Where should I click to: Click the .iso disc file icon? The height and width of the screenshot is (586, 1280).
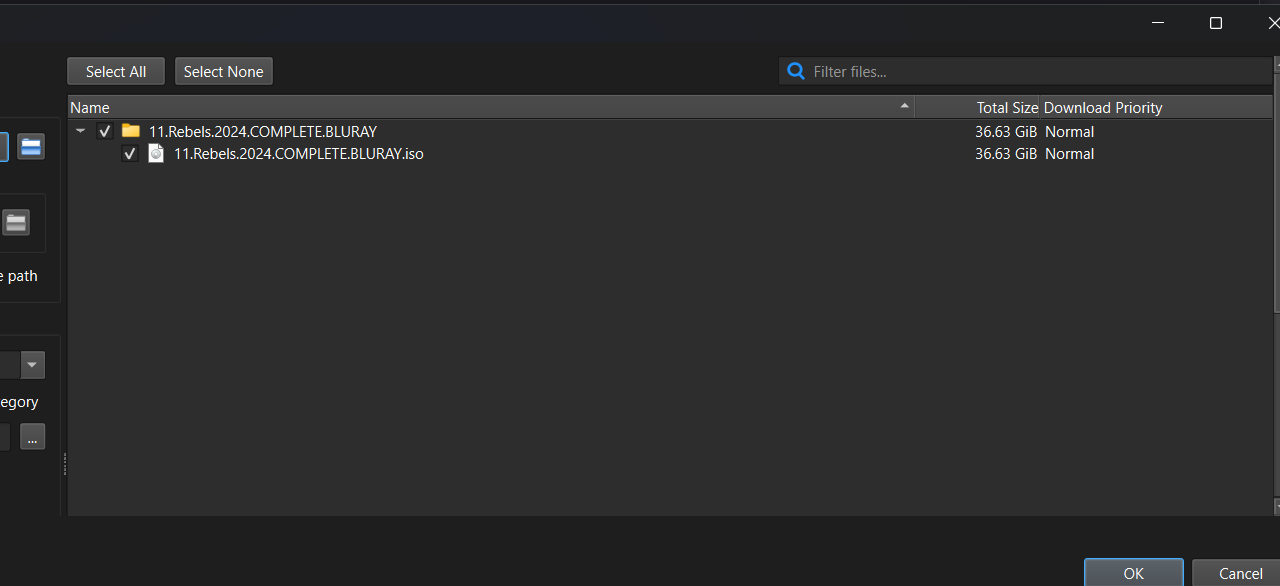pyautogui.click(x=156, y=153)
